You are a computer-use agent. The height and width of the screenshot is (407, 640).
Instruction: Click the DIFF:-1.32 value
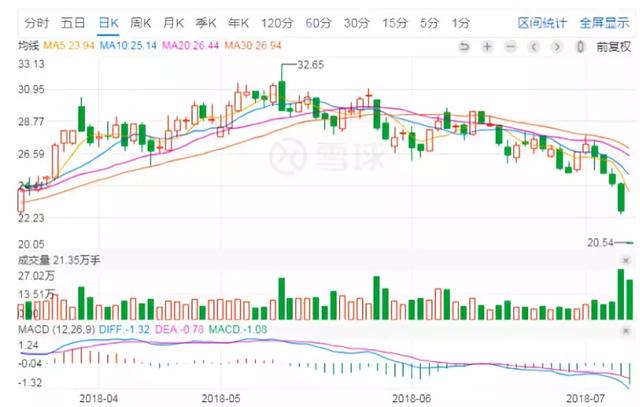tap(124, 329)
